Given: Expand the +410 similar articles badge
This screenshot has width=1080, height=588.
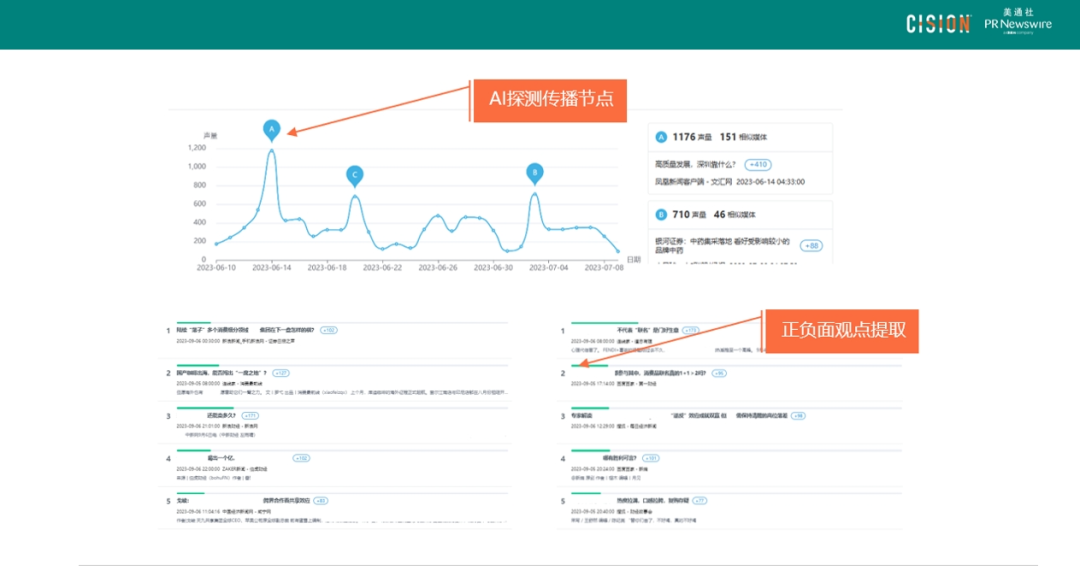Looking at the screenshot, I should [x=758, y=164].
